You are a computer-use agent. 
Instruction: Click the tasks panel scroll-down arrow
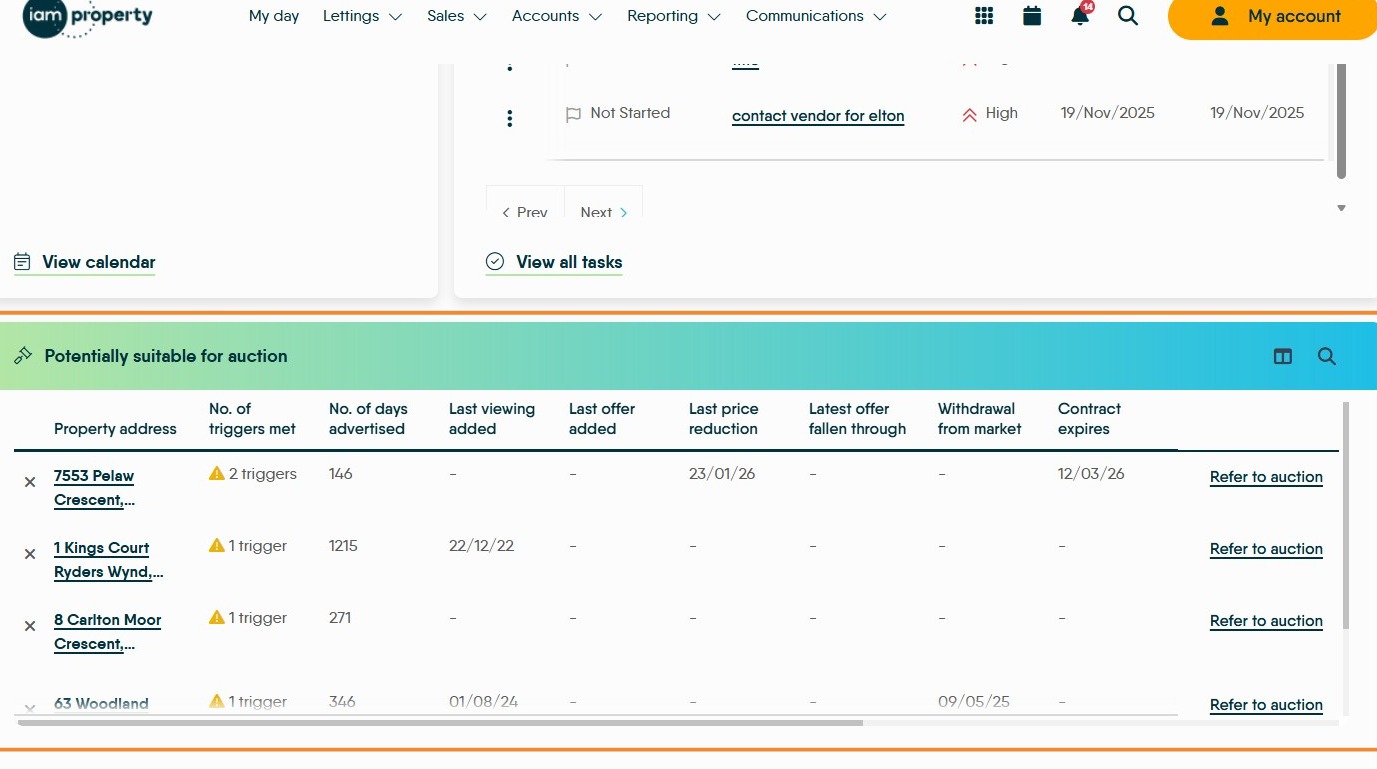coord(1341,208)
